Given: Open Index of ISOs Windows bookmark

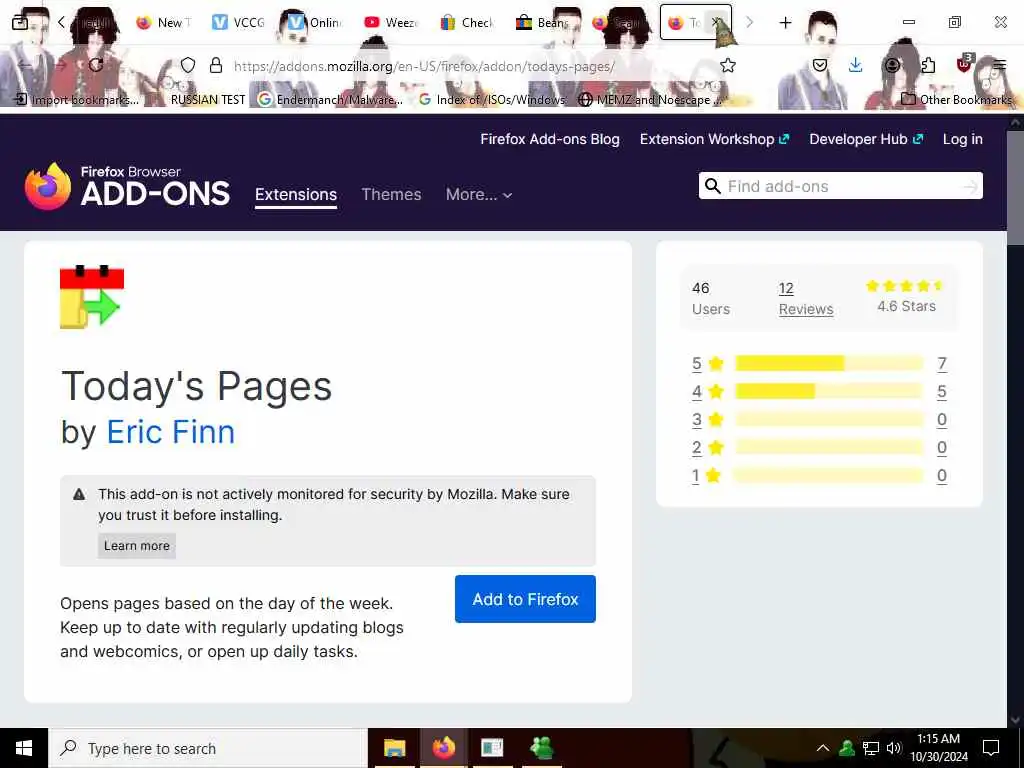Looking at the screenshot, I should point(492,99).
